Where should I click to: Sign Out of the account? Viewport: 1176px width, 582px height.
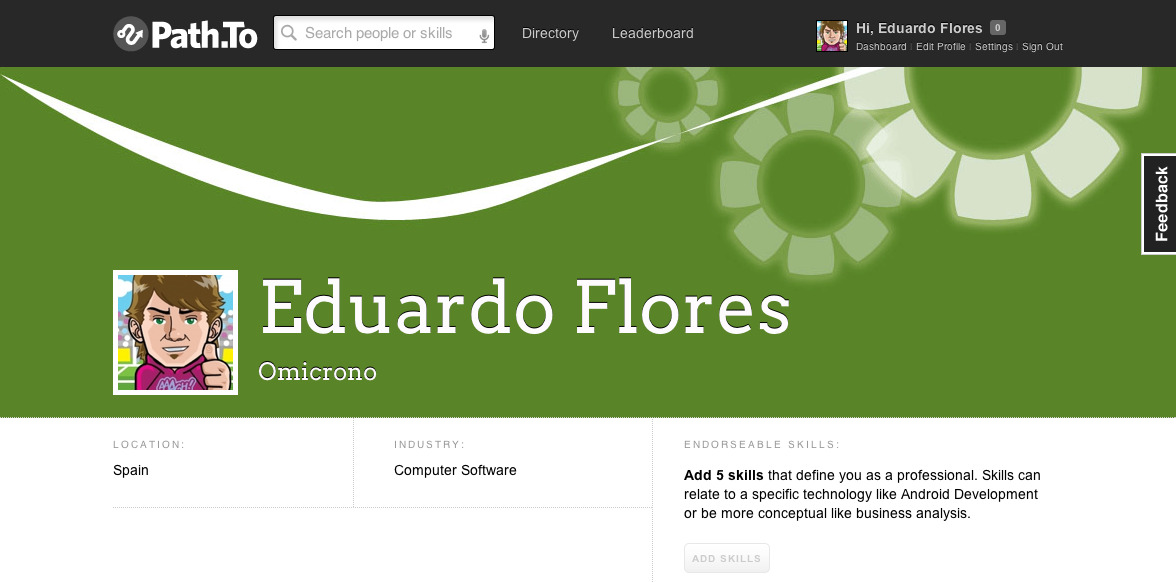click(1042, 47)
